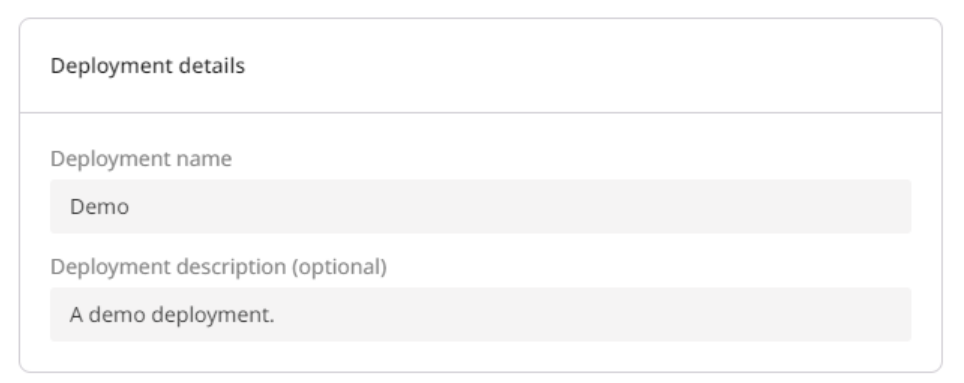Click blank card area below the description field
This screenshot has width=964, height=383.
tap(480, 357)
